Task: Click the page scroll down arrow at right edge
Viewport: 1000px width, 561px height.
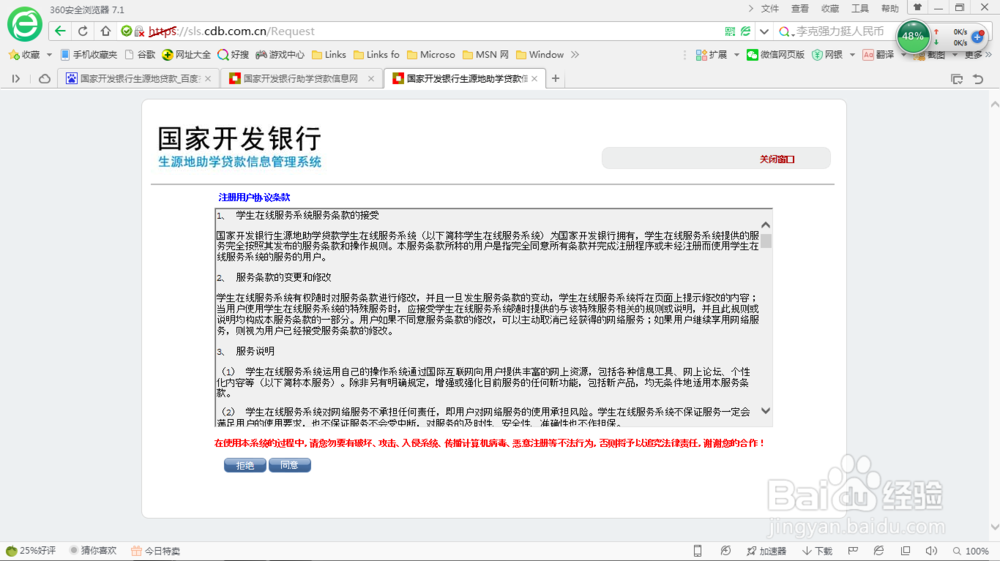Action: point(994,528)
